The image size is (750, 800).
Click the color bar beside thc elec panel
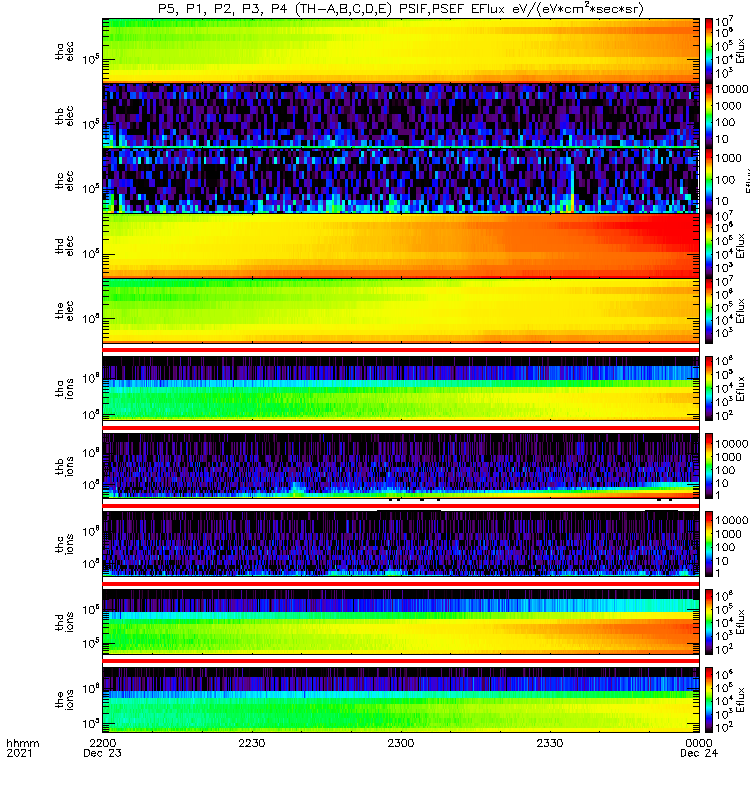click(709, 180)
